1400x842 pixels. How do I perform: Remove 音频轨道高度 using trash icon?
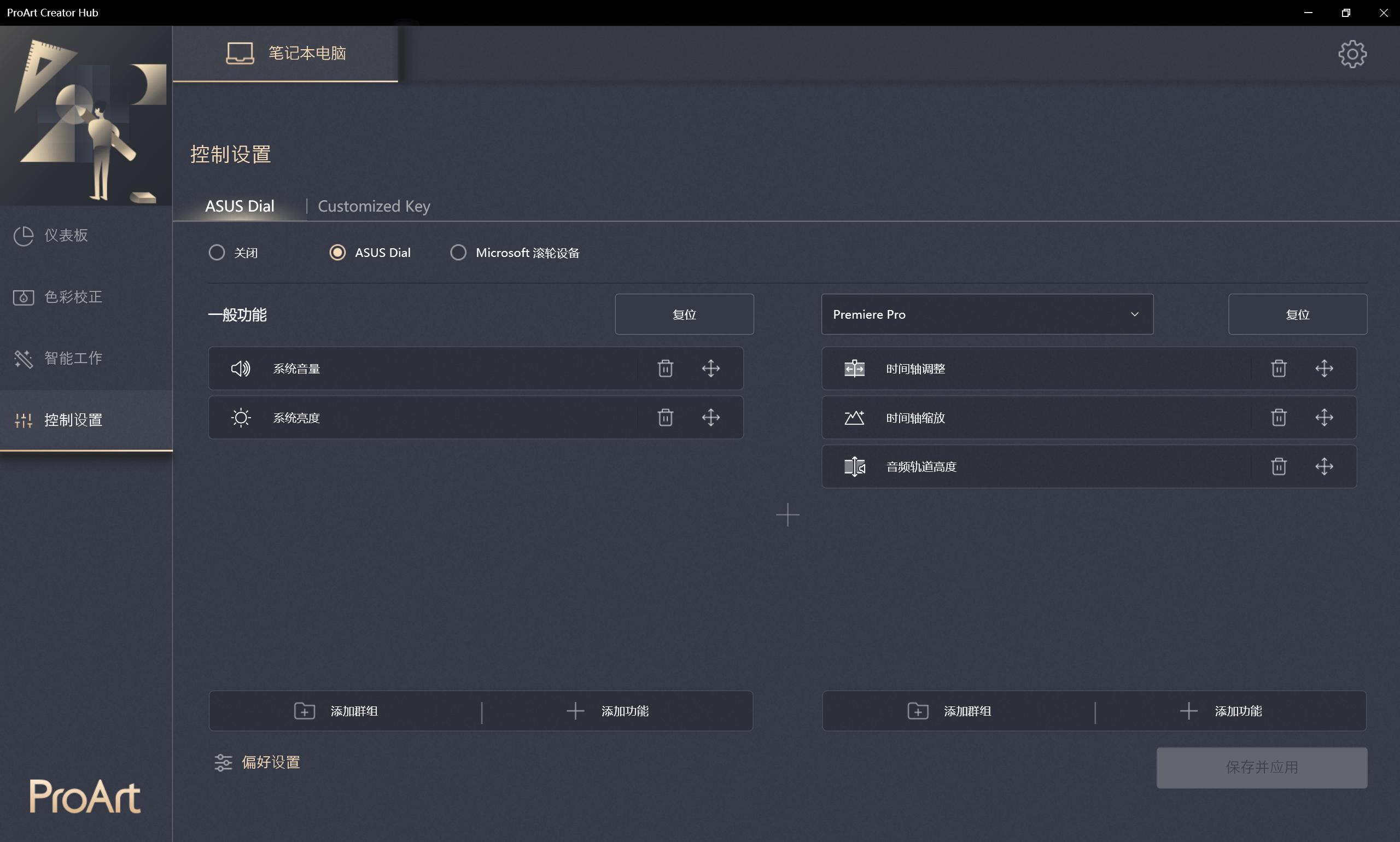[1278, 466]
